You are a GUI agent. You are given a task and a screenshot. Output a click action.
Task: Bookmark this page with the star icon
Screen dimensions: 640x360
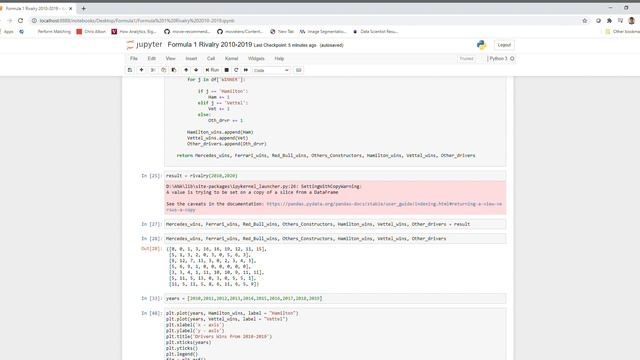(x=585, y=20)
